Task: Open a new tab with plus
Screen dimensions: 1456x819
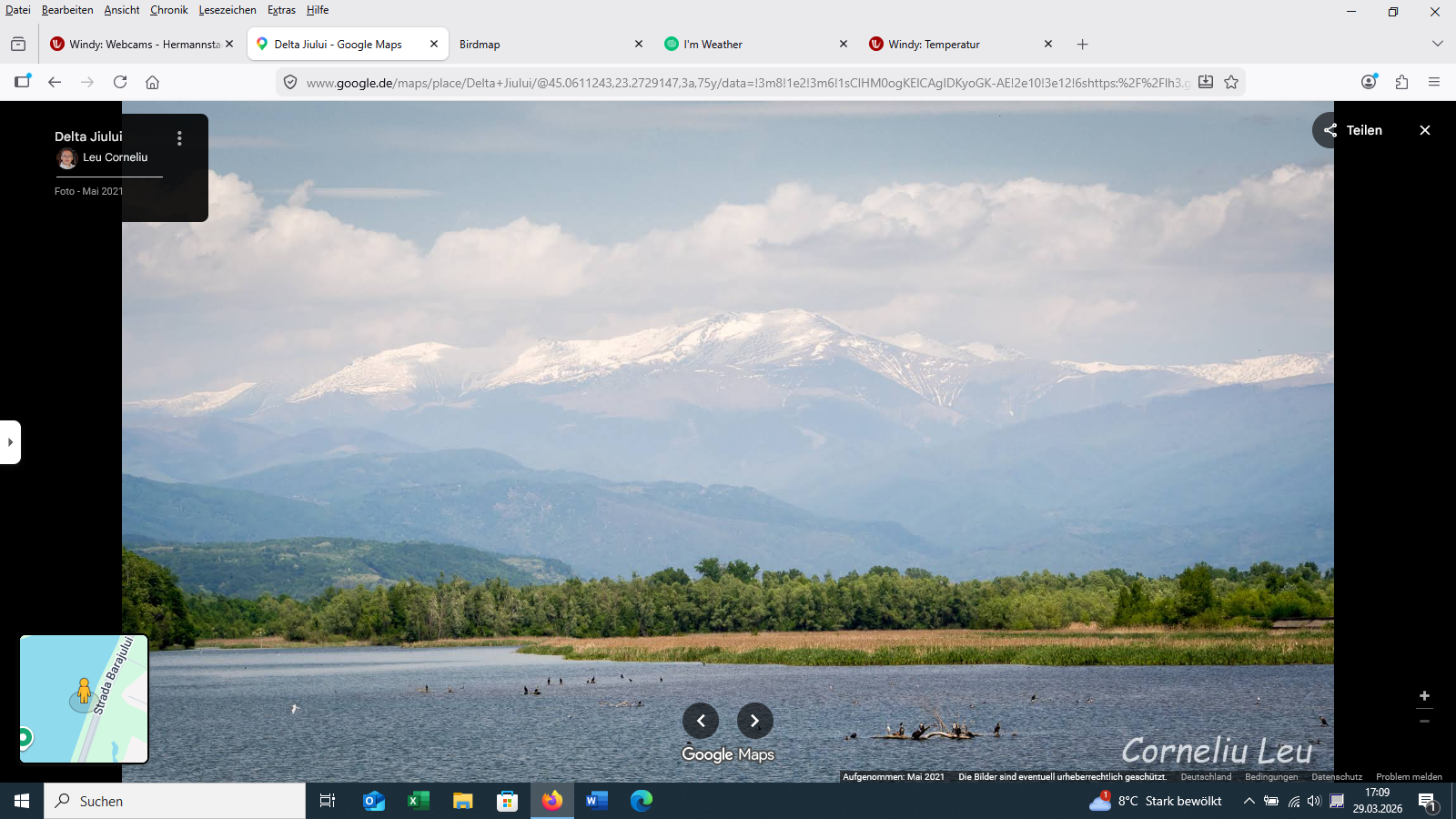Action: pos(1082,44)
